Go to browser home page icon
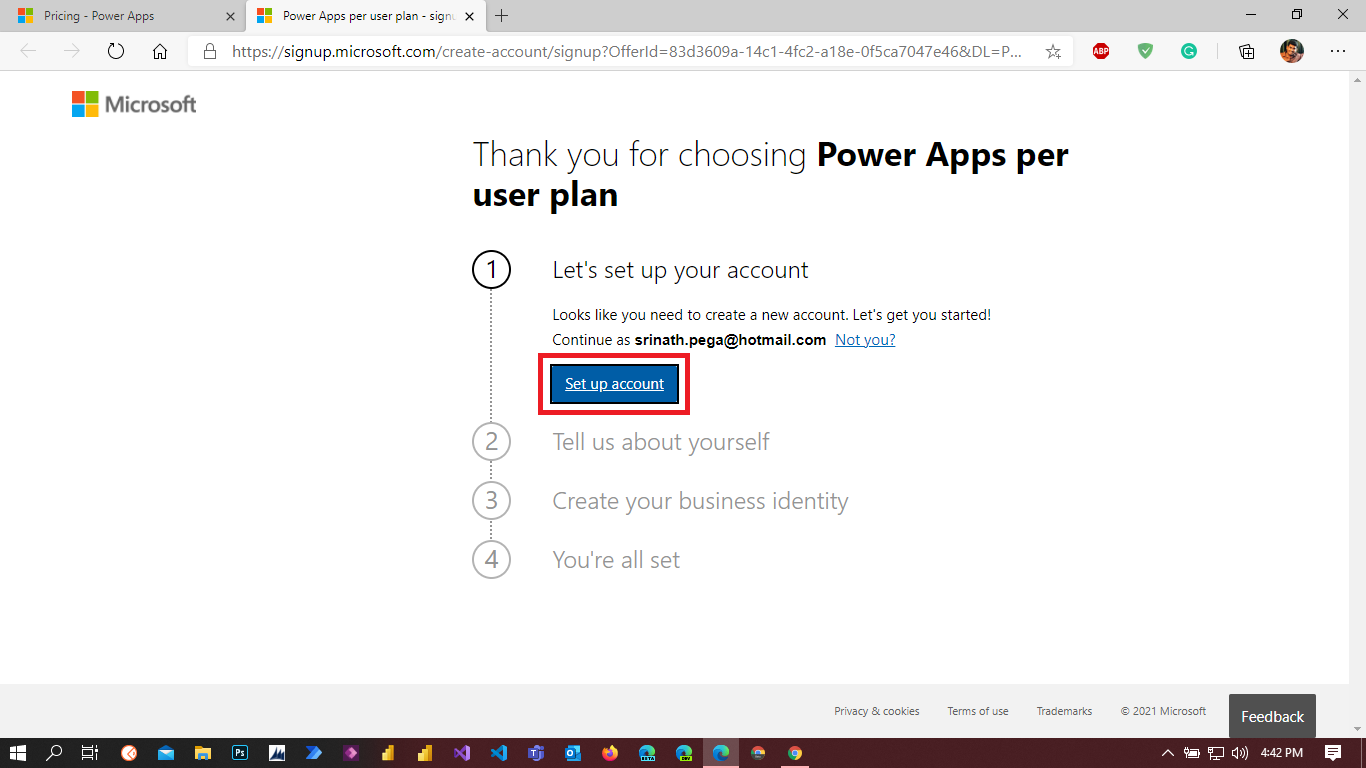 click(x=160, y=52)
